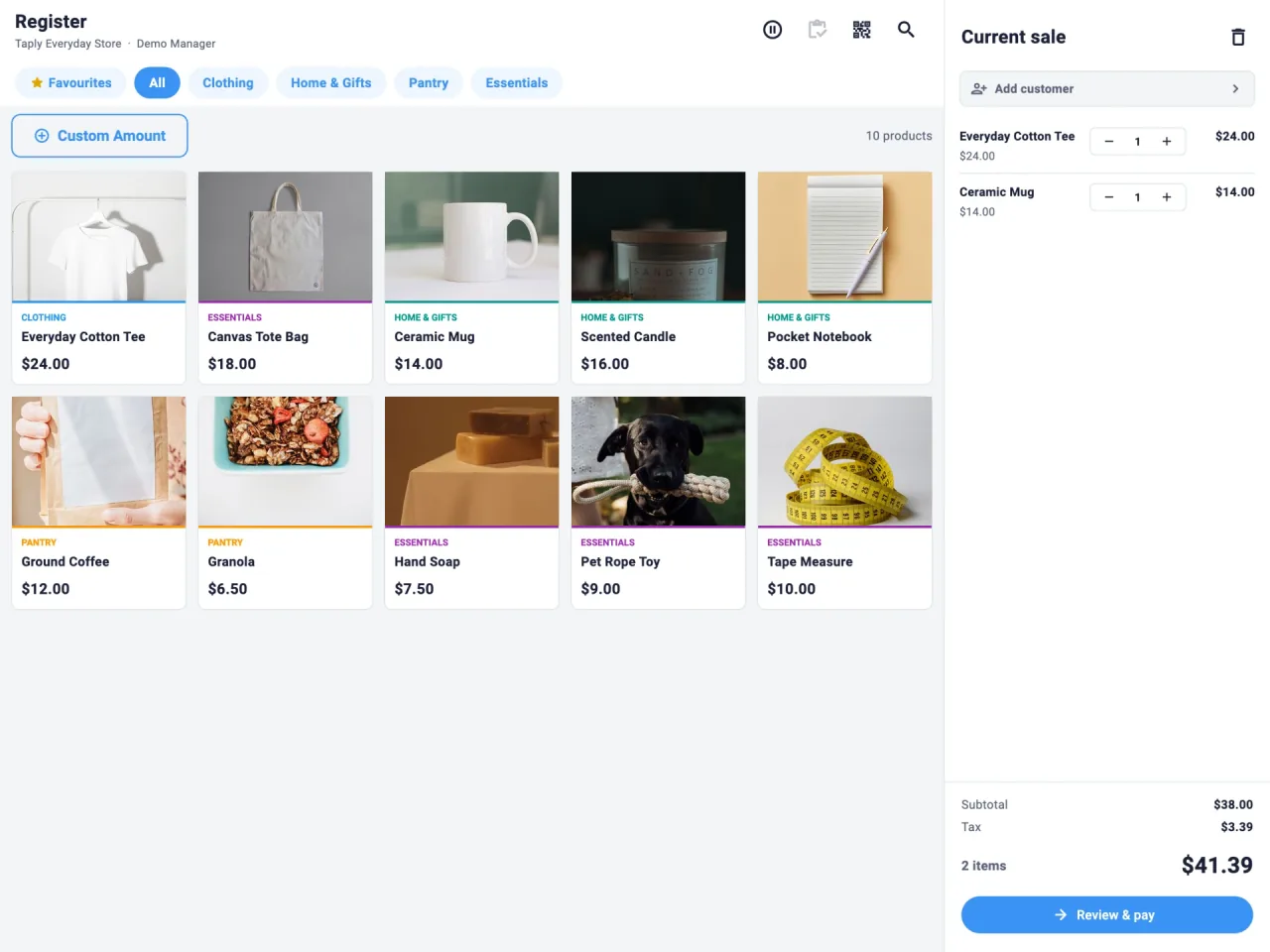
Task: Click the $38.00 subtotal value
Action: [x=1233, y=805]
